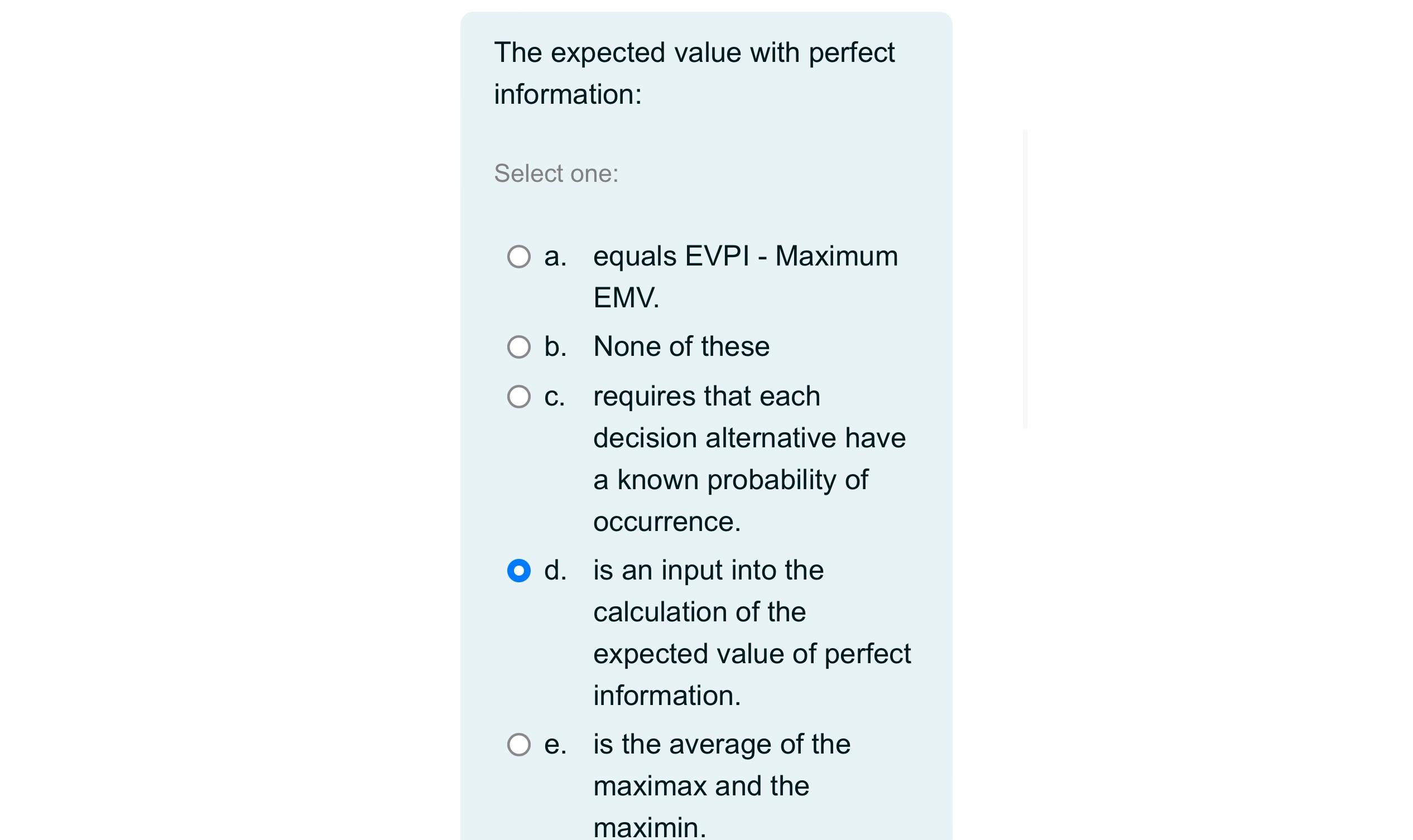Image resolution: width=1413 pixels, height=840 pixels.
Task: Select radio button for option c
Action: 519,396
